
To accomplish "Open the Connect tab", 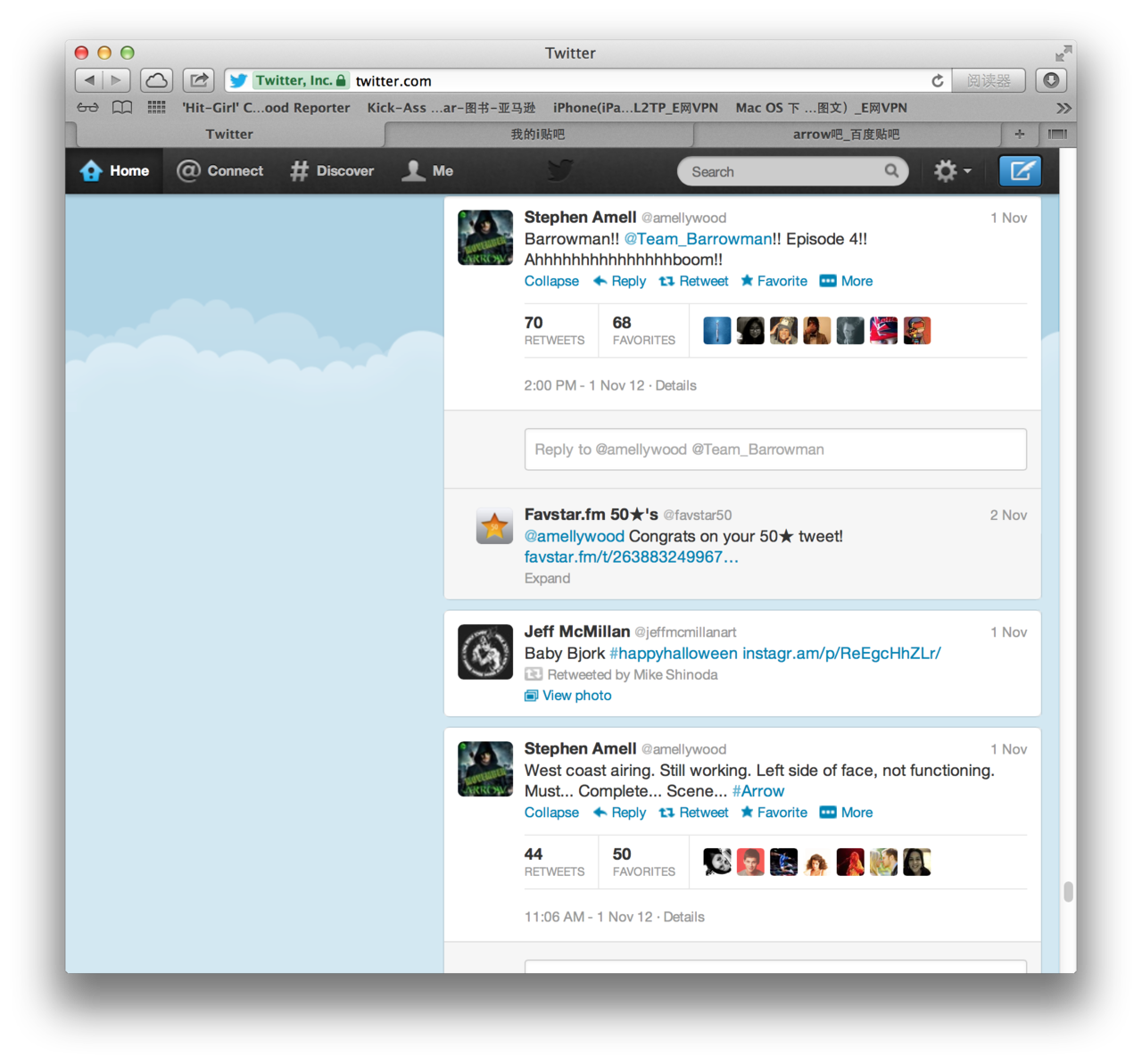I will tap(220, 171).
